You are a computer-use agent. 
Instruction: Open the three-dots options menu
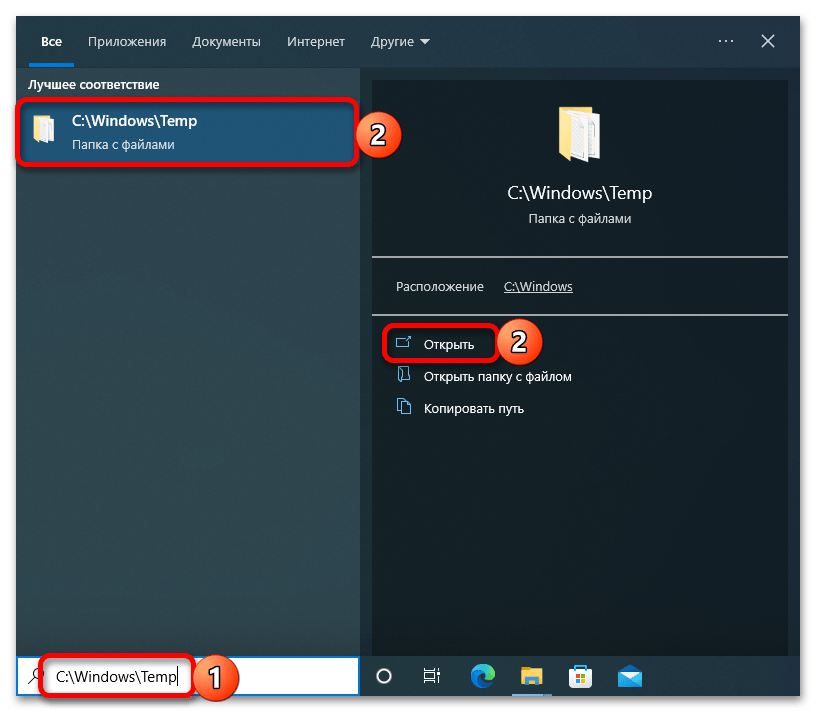[726, 41]
